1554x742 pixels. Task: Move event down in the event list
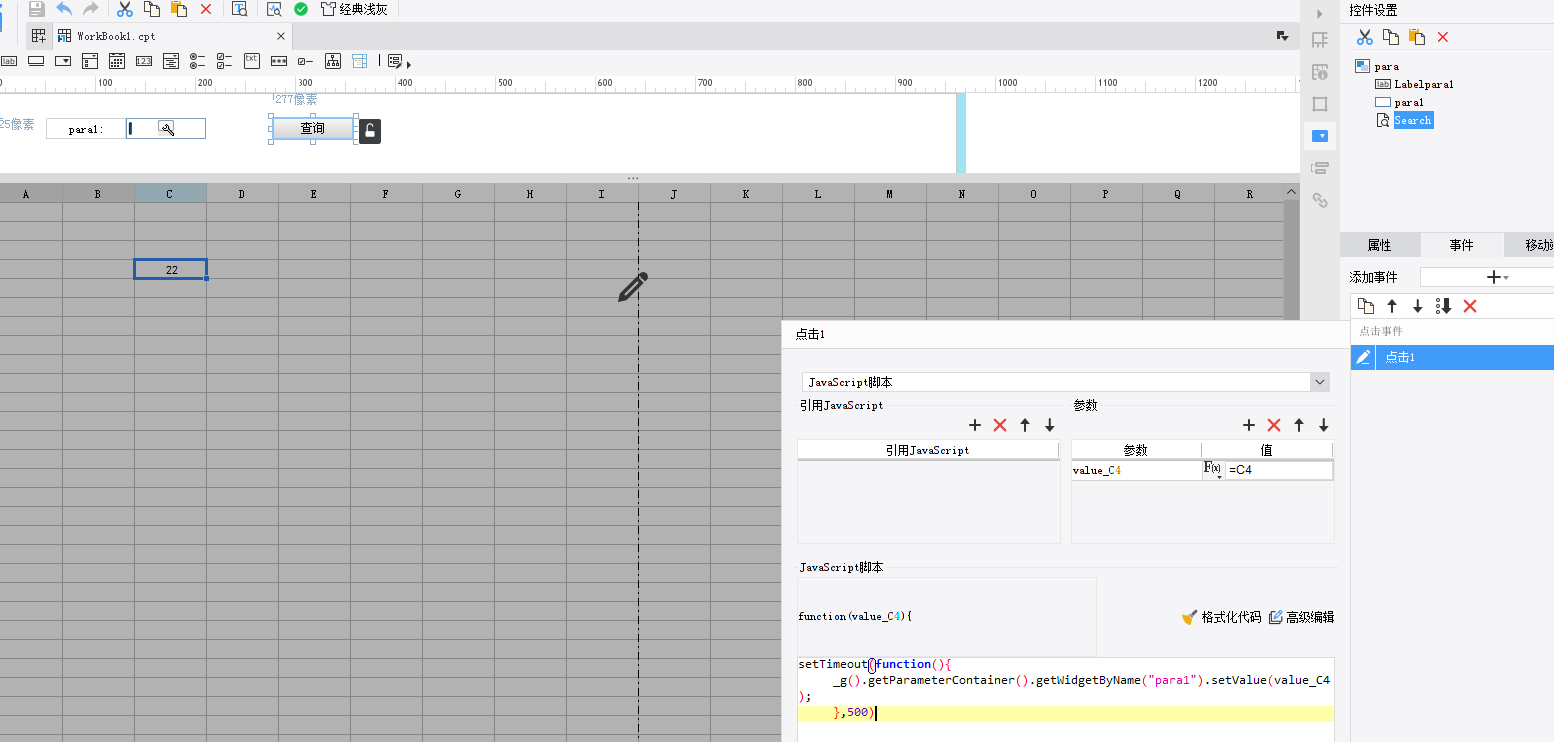point(1417,306)
